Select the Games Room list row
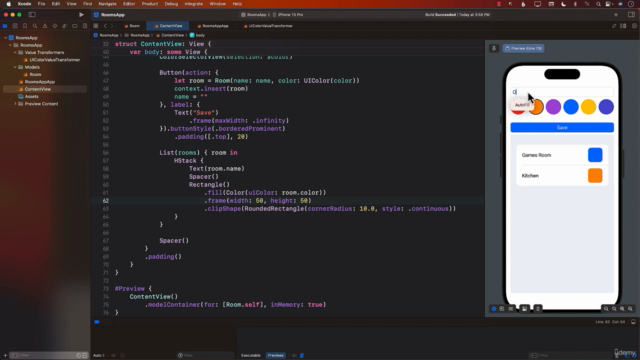This screenshot has width=640, height=360. point(562,155)
